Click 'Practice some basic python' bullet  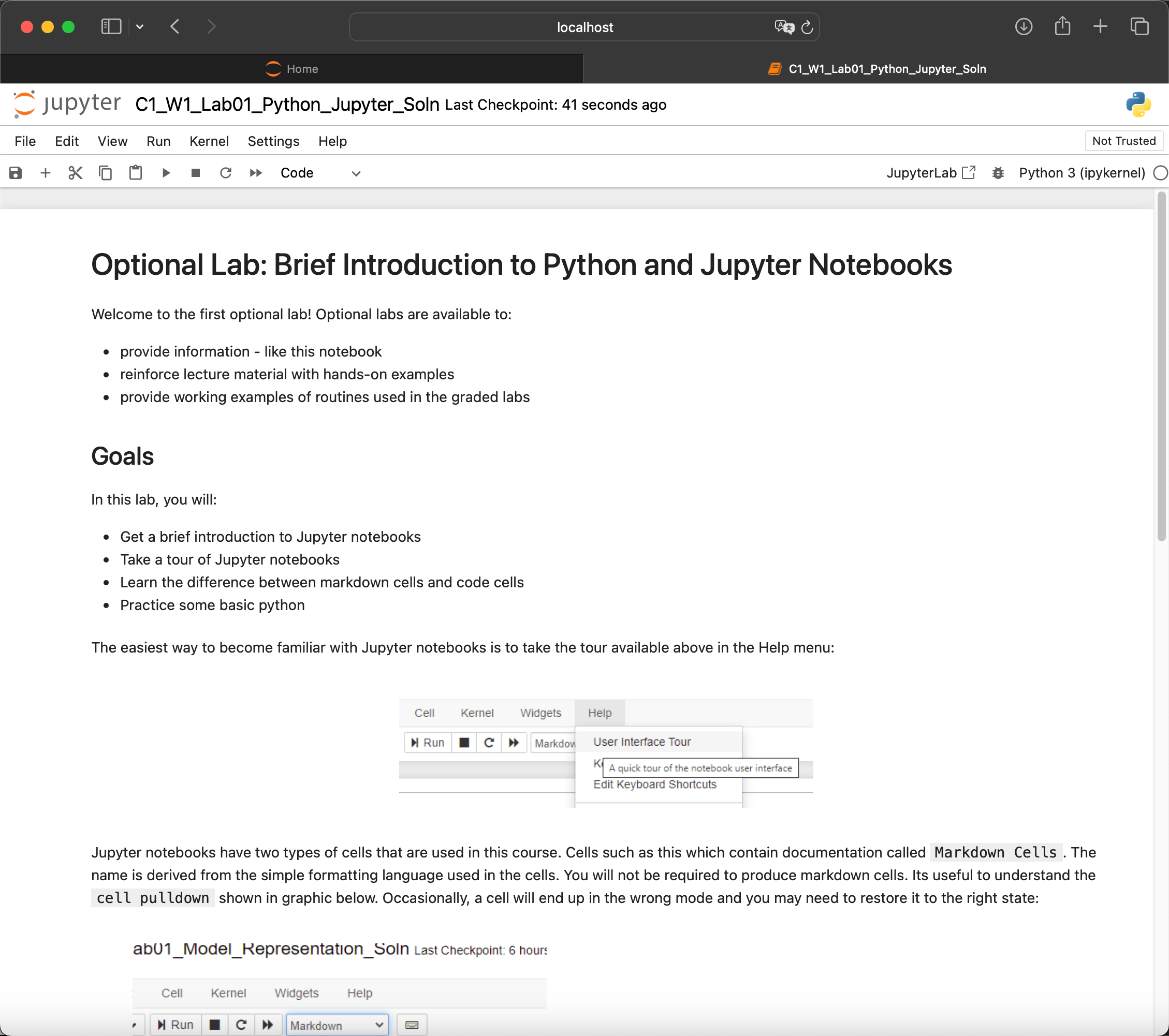click(x=212, y=605)
